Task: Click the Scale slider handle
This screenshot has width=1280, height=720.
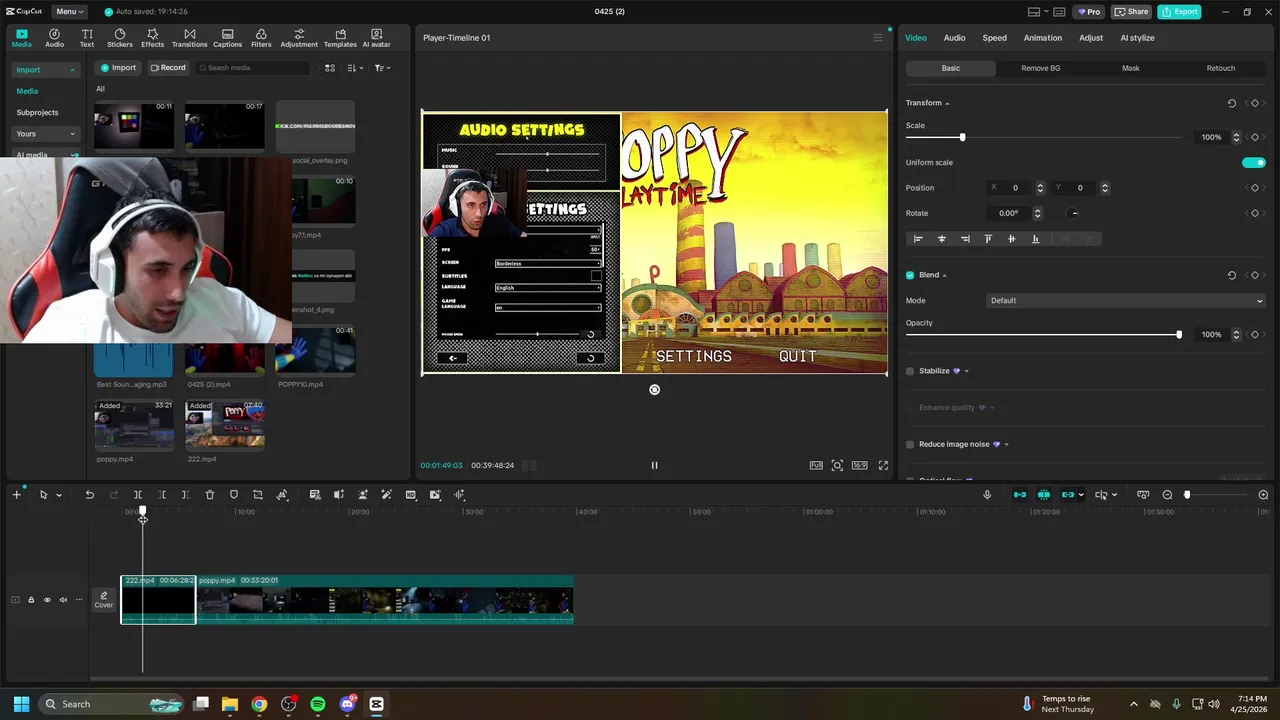Action: coord(962,137)
